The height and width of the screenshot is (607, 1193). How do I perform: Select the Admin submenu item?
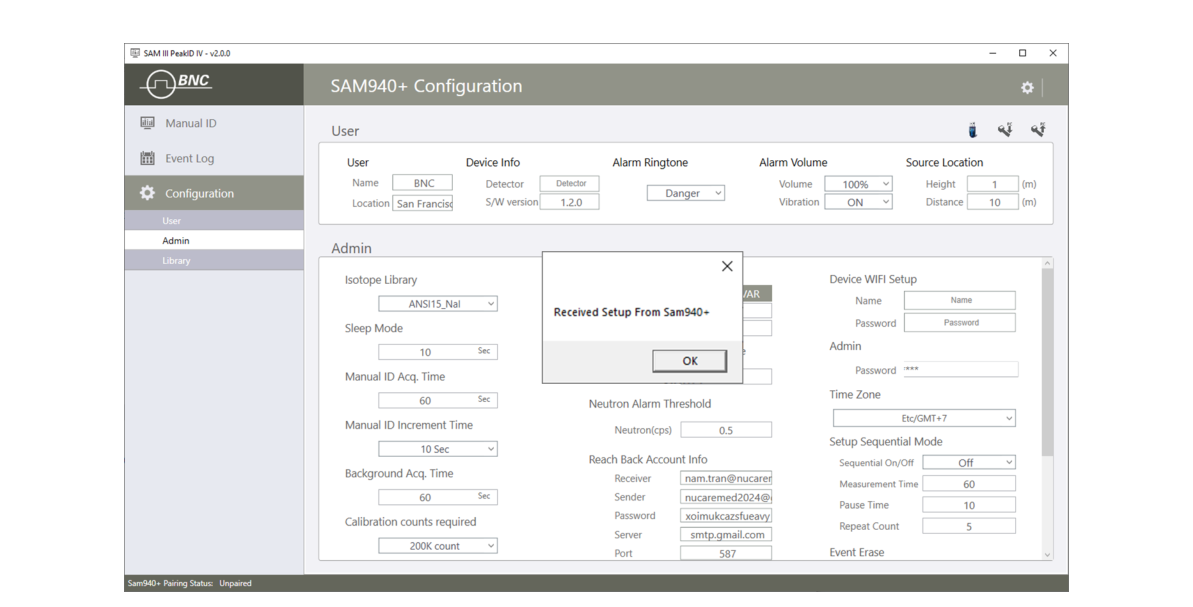pyautogui.click(x=215, y=240)
